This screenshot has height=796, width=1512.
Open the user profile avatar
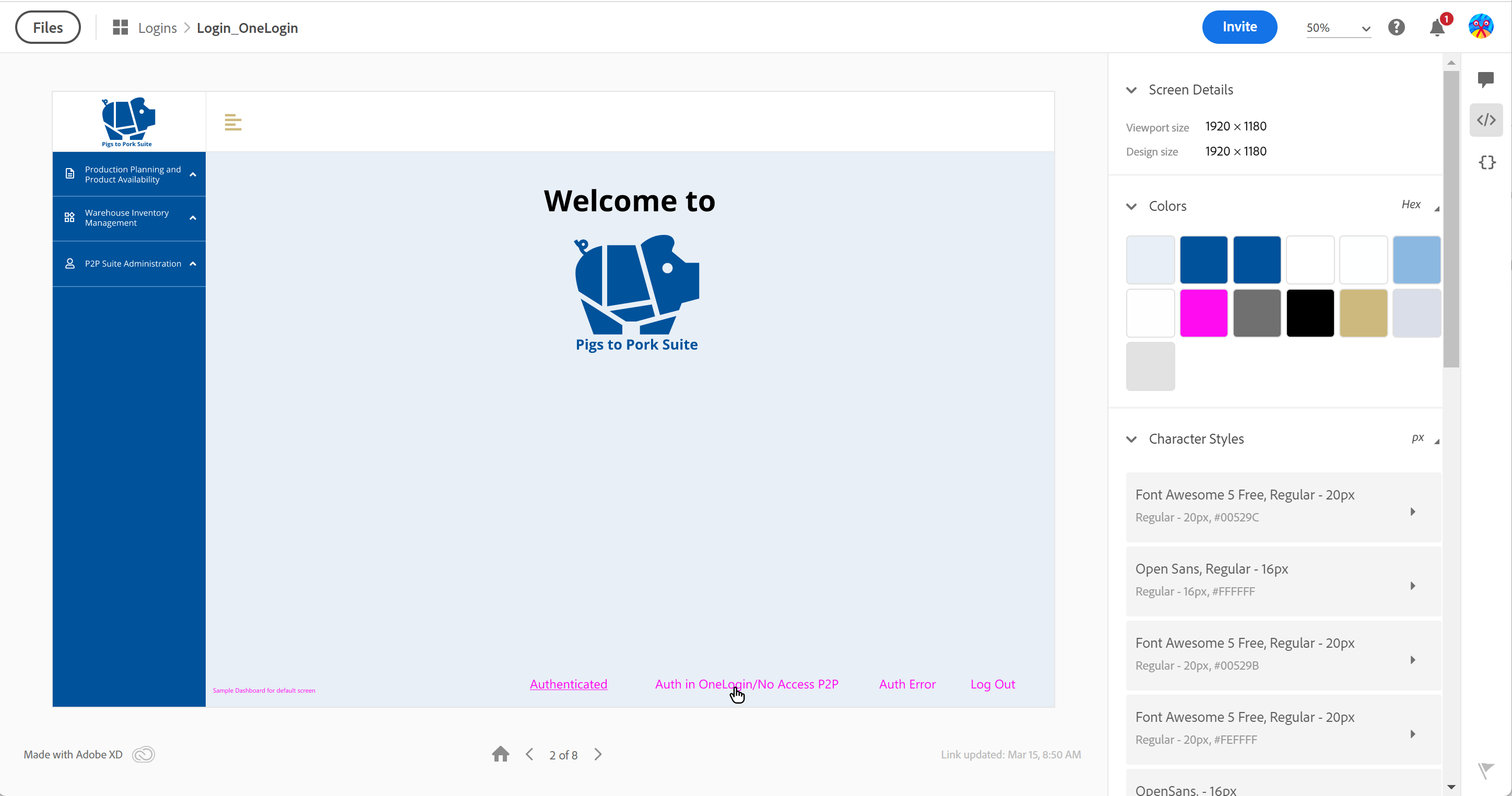pyautogui.click(x=1480, y=27)
